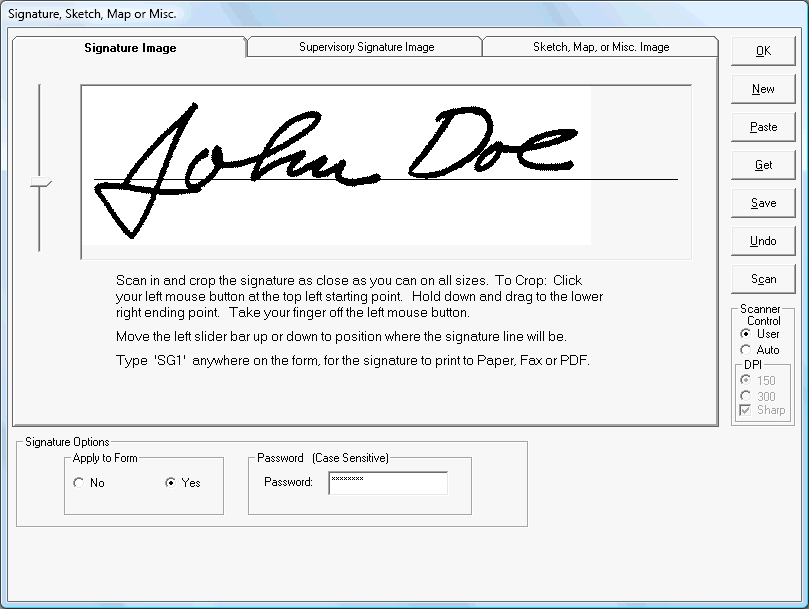
Task: Click the 'Scan in and crop the signature' text
Action: [359, 296]
